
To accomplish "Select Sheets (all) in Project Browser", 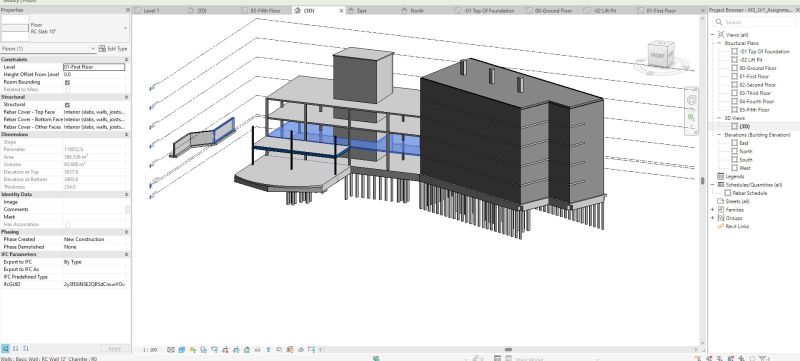I will [x=737, y=201].
